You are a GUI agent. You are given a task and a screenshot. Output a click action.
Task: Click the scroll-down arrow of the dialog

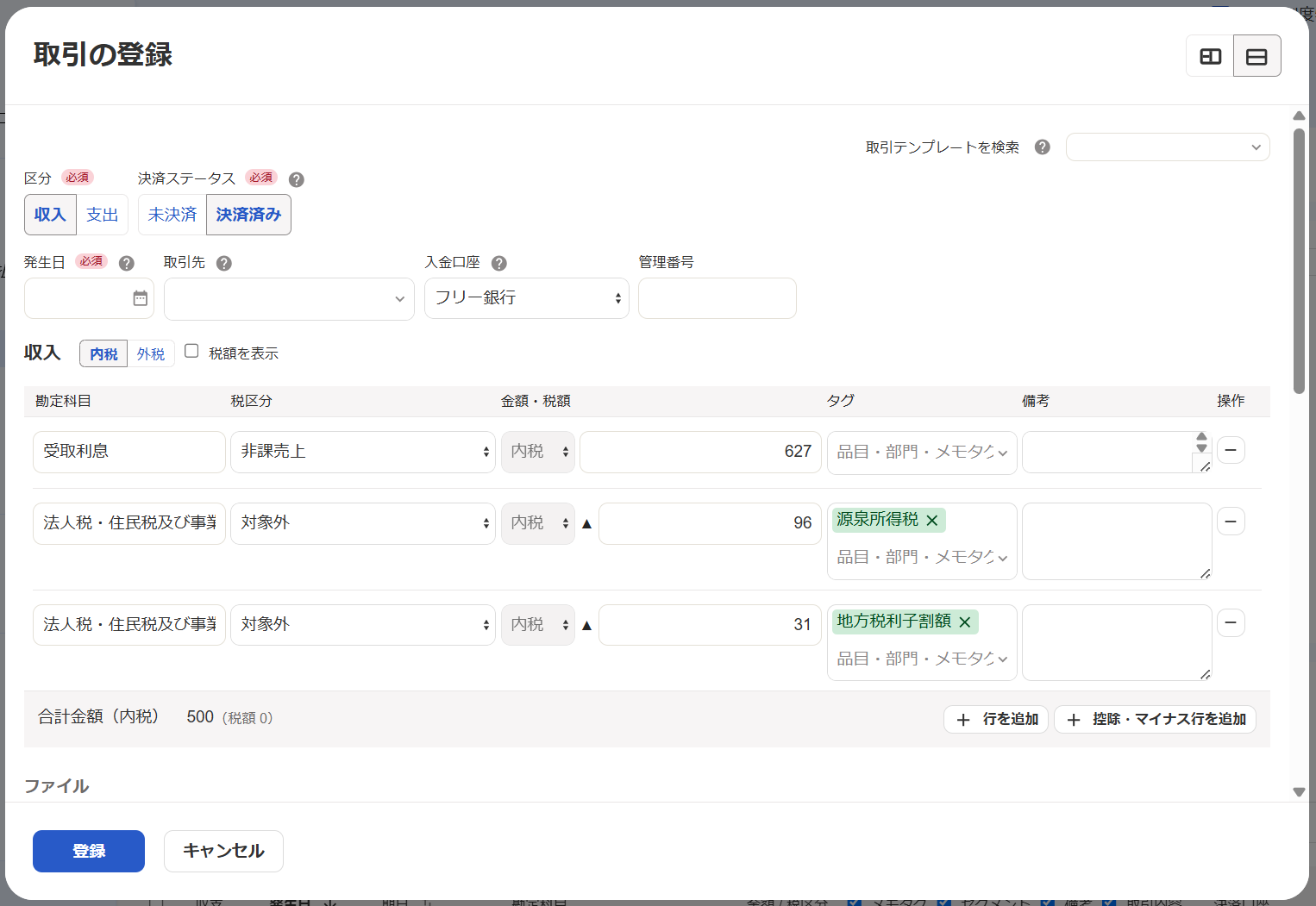click(x=1299, y=792)
